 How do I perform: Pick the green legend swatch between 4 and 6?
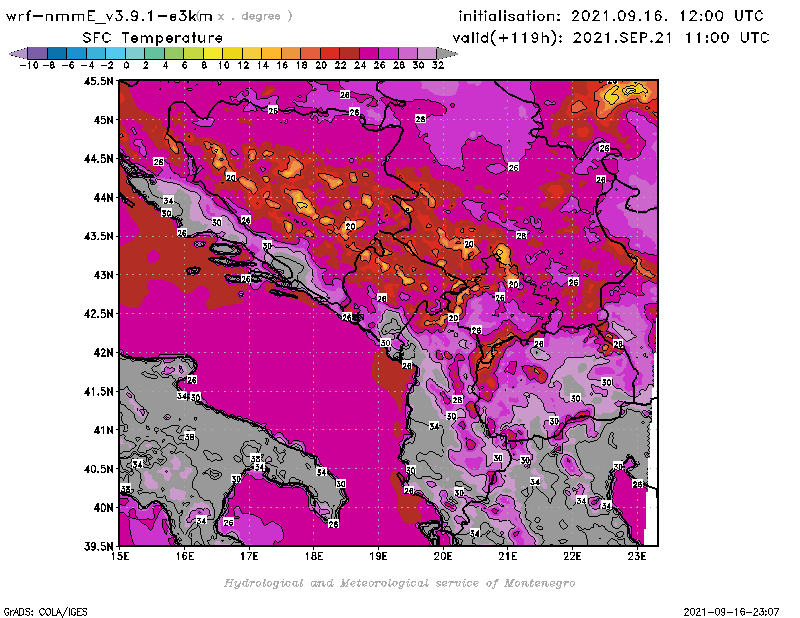[x=174, y=53]
